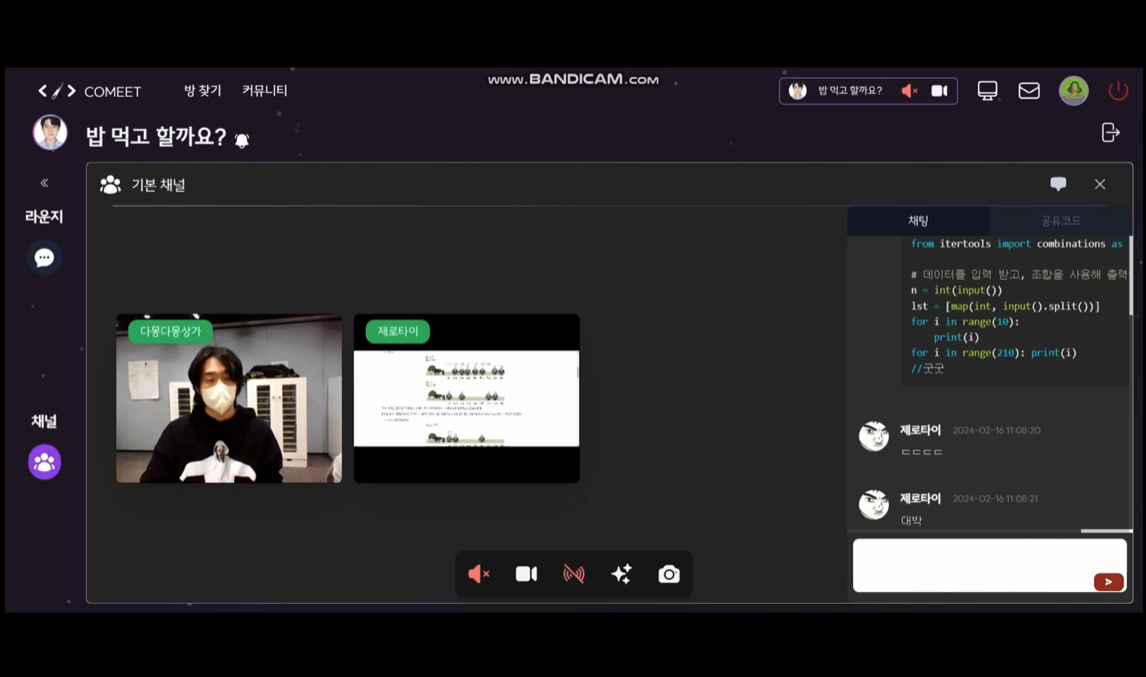Switch to the 채팅 tab
The height and width of the screenshot is (677, 1146).
918,221
